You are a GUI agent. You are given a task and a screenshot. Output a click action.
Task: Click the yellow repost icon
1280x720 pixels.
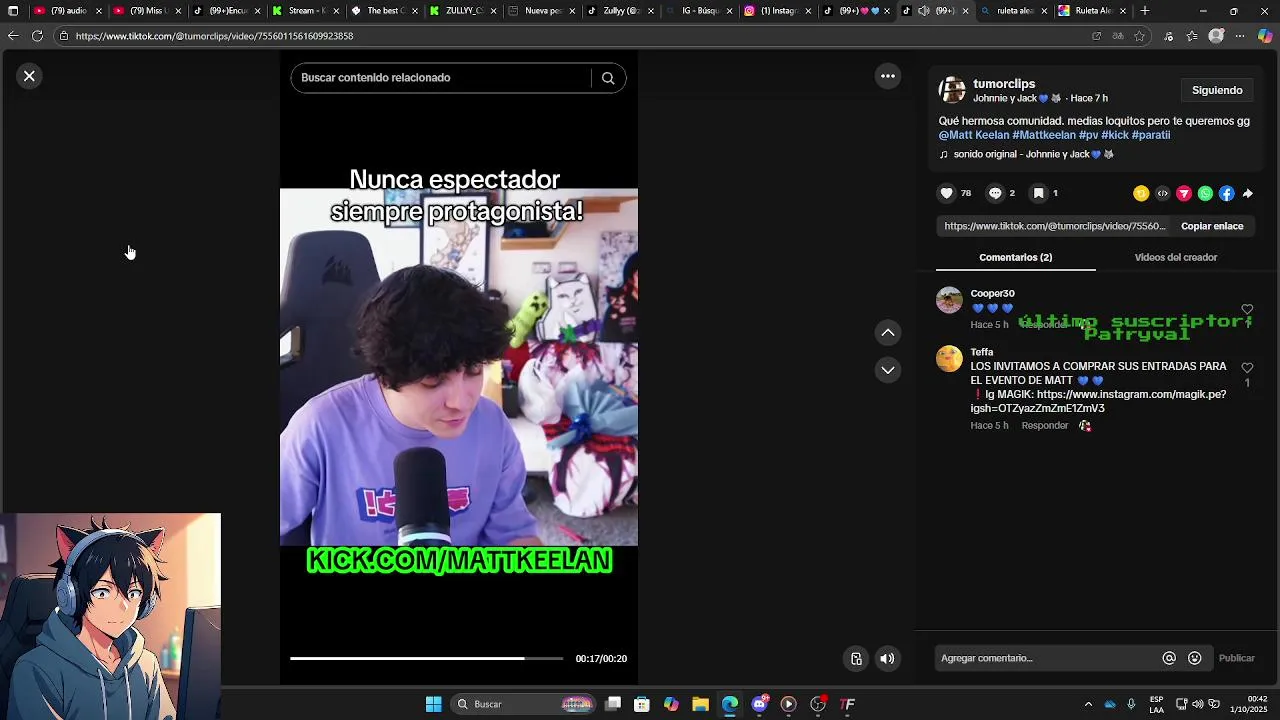[x=1141, y=194]
